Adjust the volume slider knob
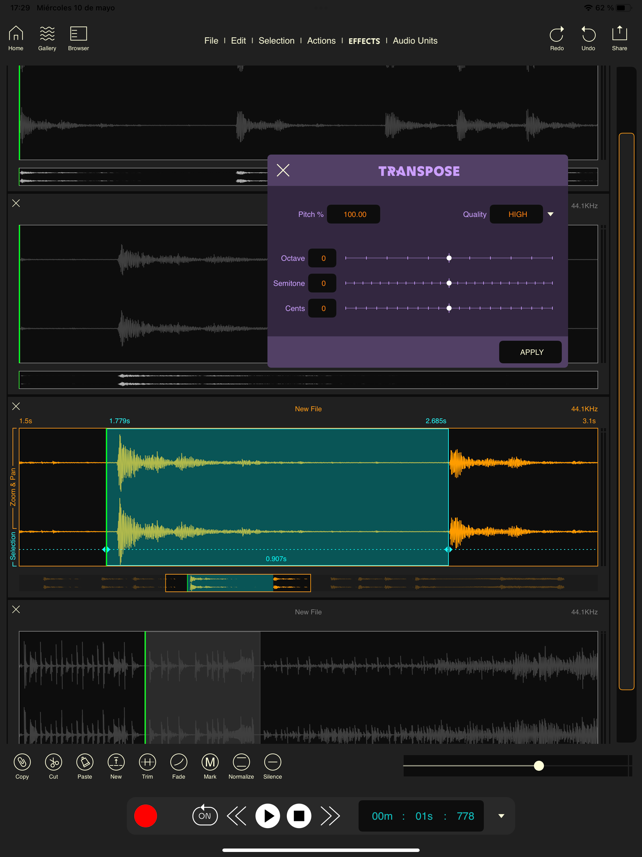642x857 pixels. (539, 766)
